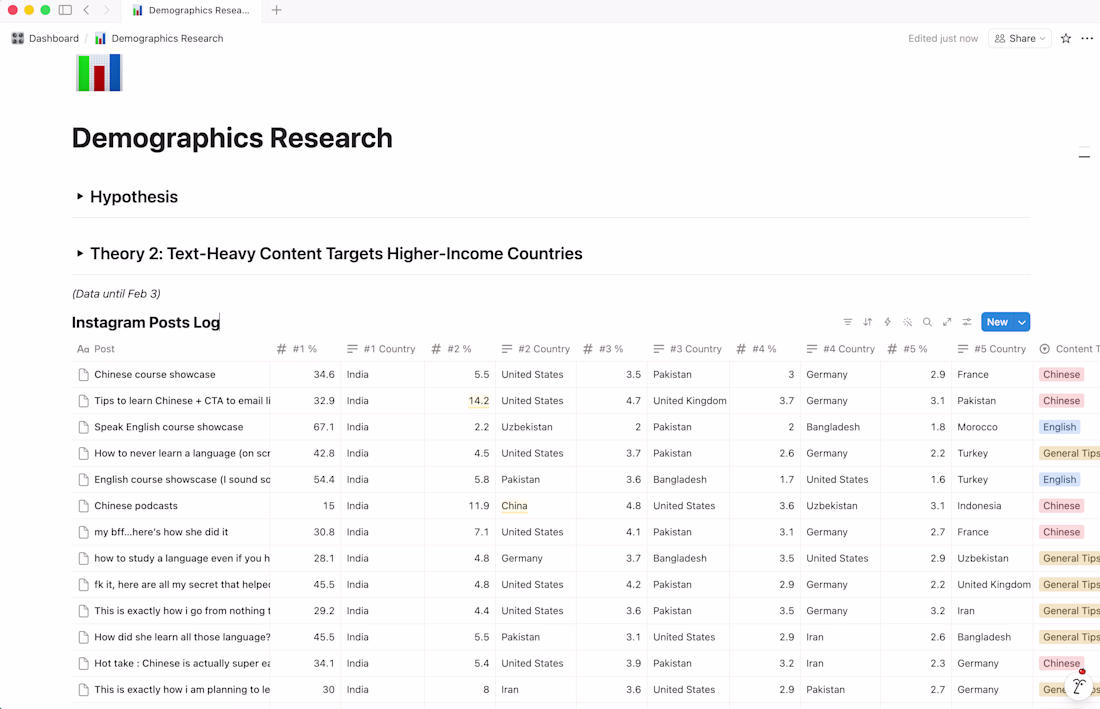Open the three-dot page options menu
1100x709 pixels.
[x=1087, y=39]
